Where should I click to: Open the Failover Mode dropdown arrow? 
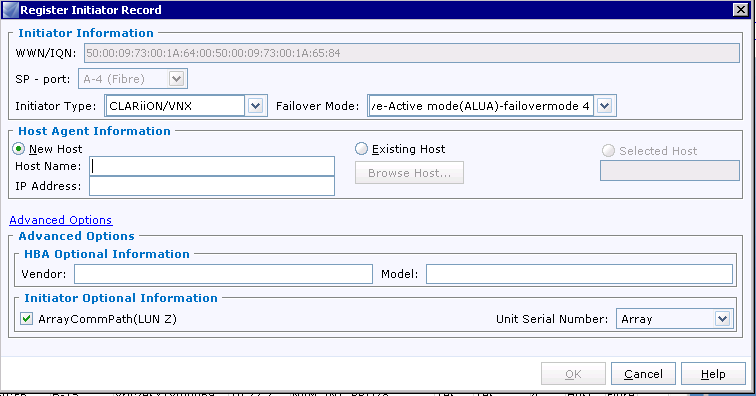[605, 106]
